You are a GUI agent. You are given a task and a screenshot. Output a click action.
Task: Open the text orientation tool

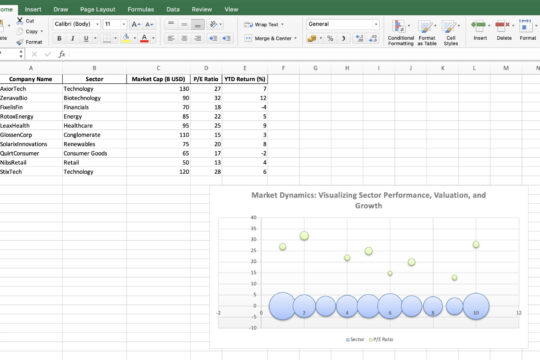tap(214, 24)
